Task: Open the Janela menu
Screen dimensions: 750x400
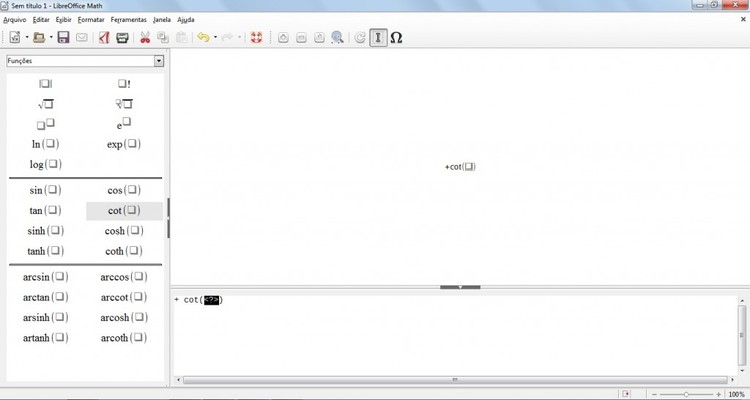Action: (162, 20)
